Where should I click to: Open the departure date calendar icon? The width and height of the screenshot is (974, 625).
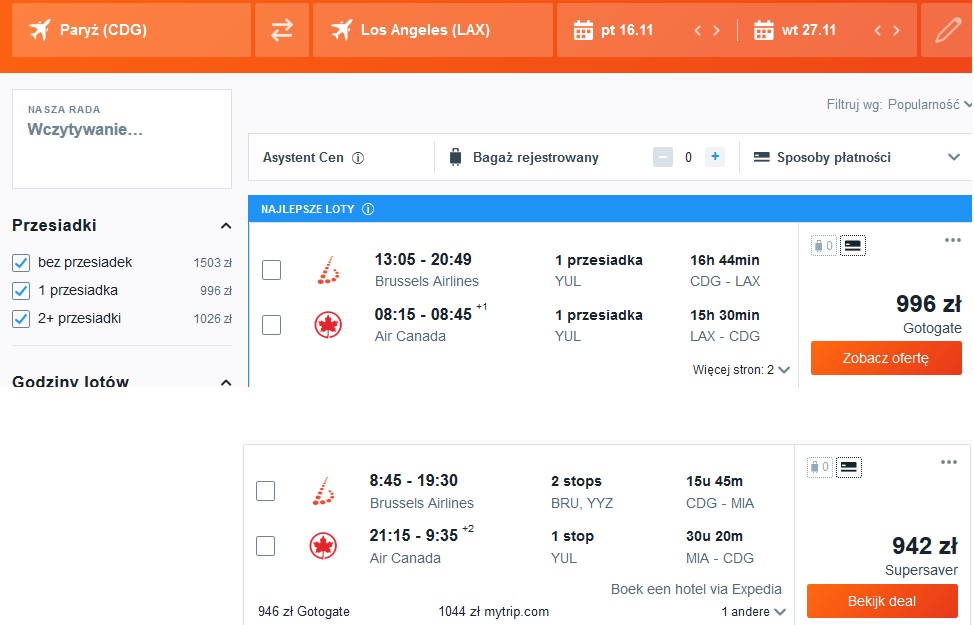[x=583, y=30]
